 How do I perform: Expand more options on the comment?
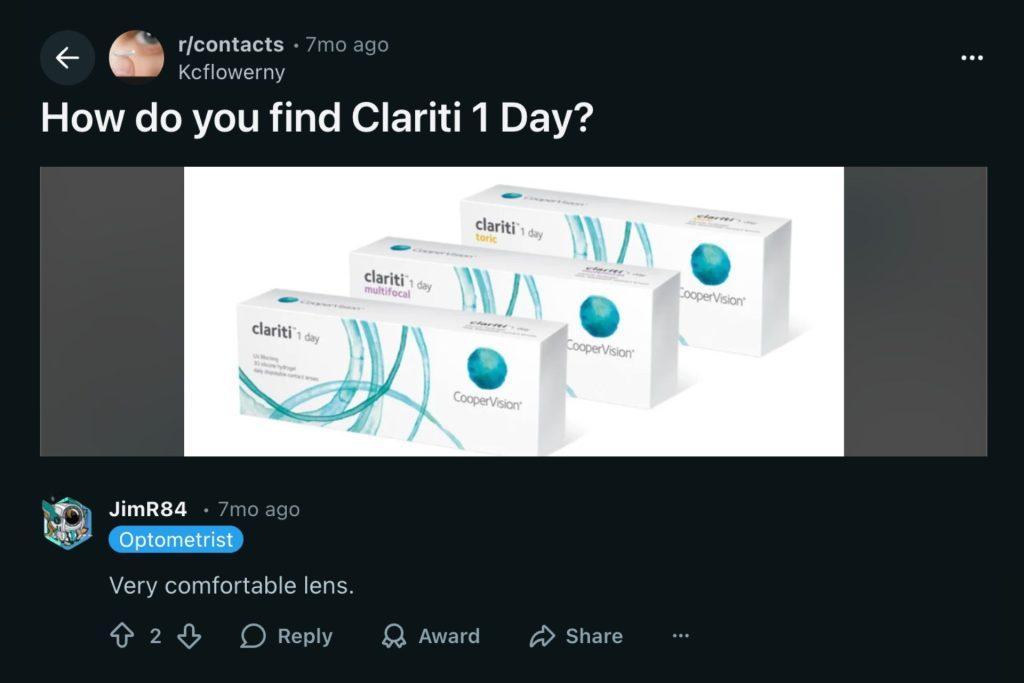[x=681, y=636]
